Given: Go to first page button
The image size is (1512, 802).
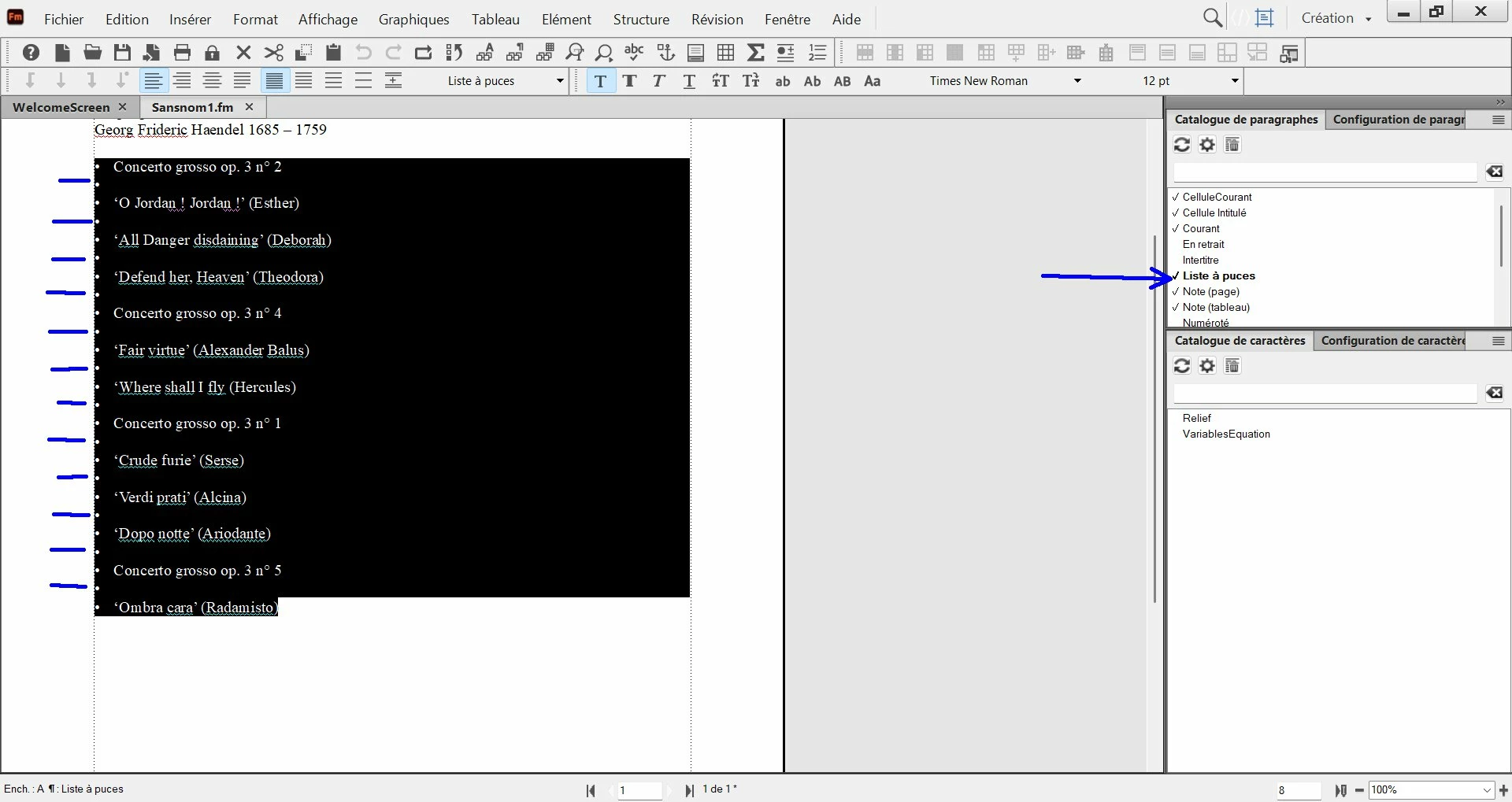Looking at the screenshot, I should point(591,790).
